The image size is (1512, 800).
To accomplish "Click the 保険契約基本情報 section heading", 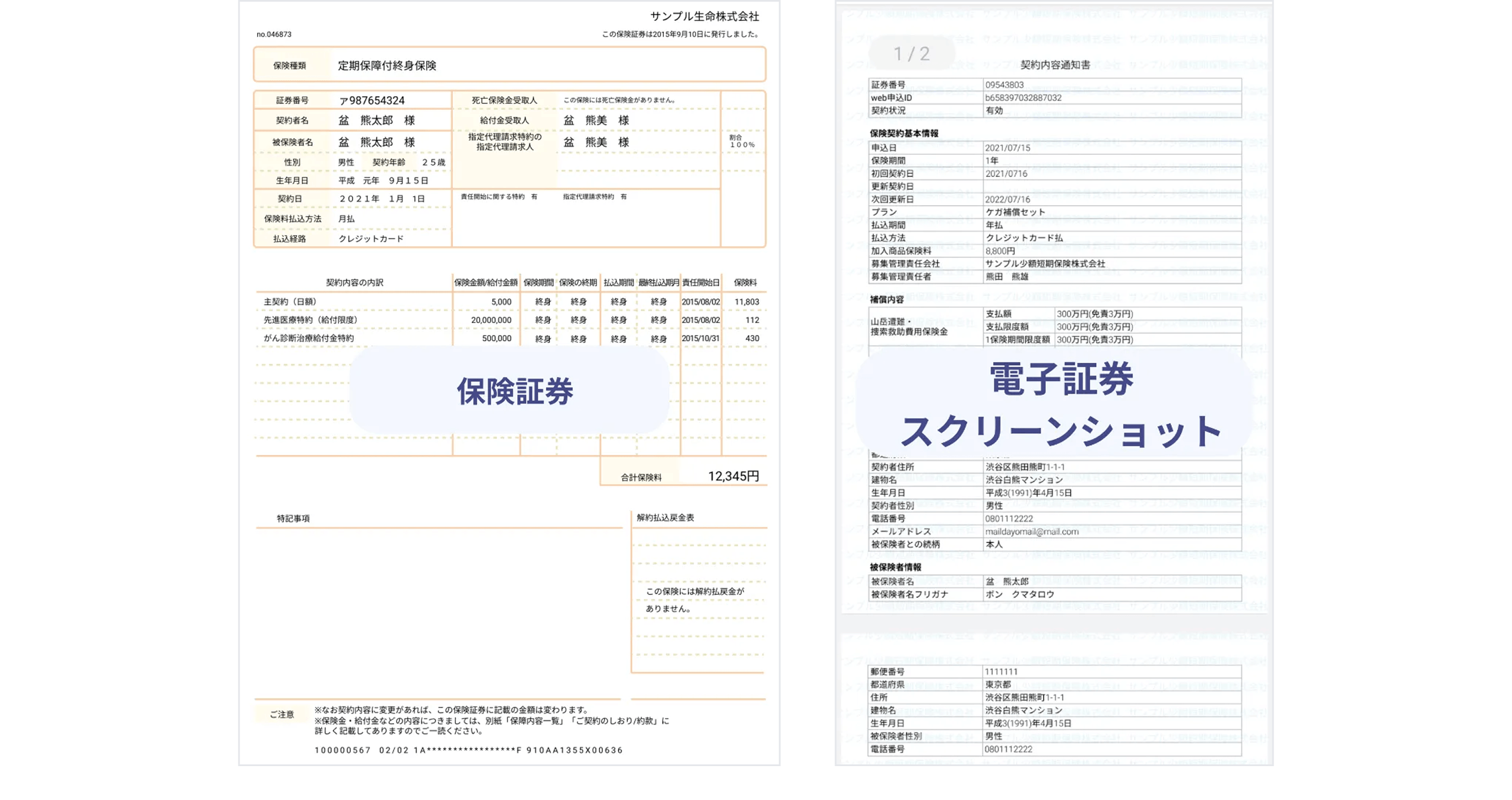I will pyautogui.click(x=903, y=133).
